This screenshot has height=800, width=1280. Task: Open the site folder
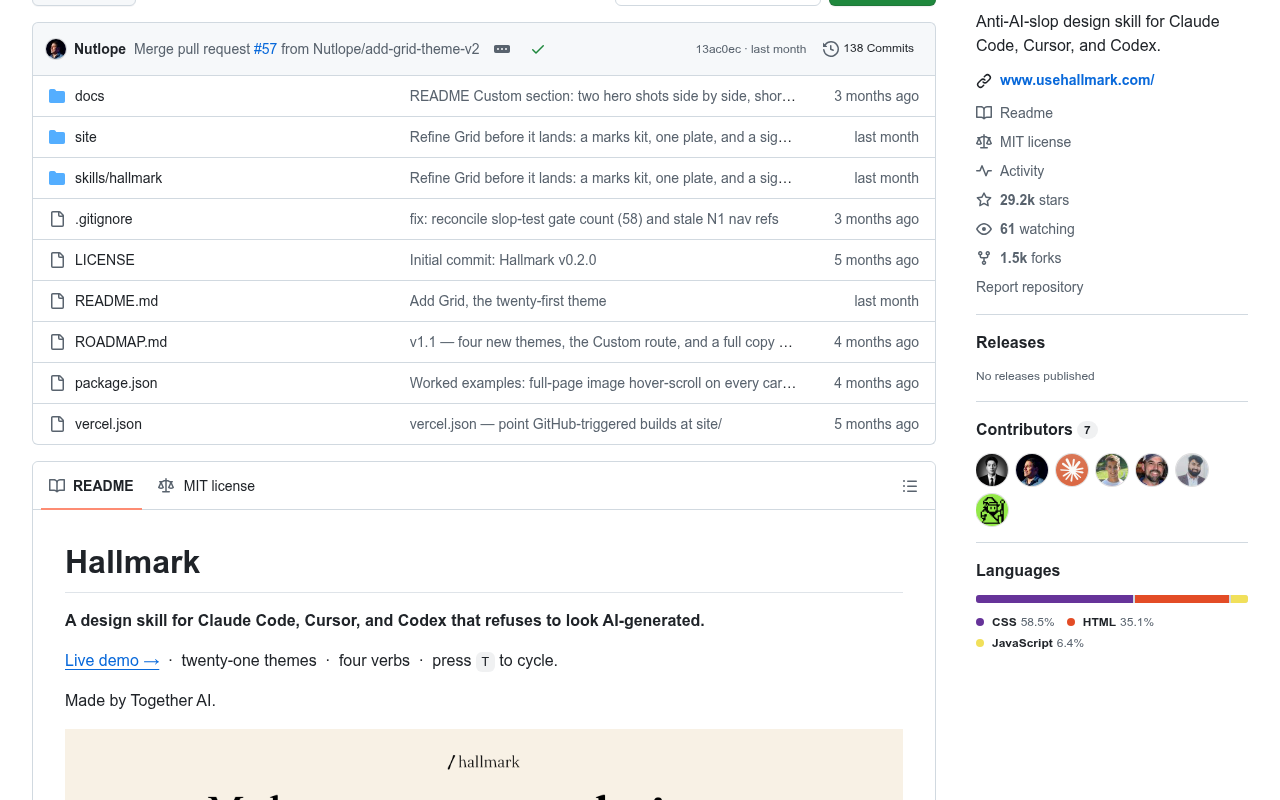[85, 137]
